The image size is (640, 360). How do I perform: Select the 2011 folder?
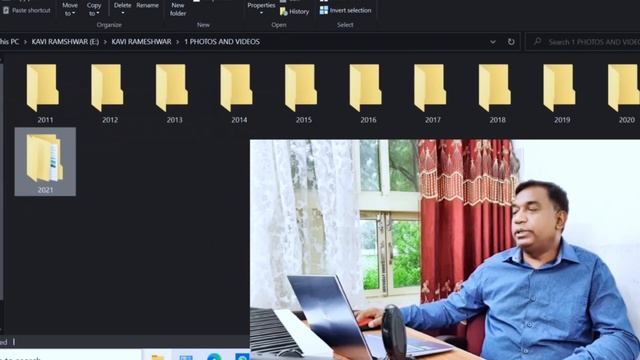coord(44,93)
